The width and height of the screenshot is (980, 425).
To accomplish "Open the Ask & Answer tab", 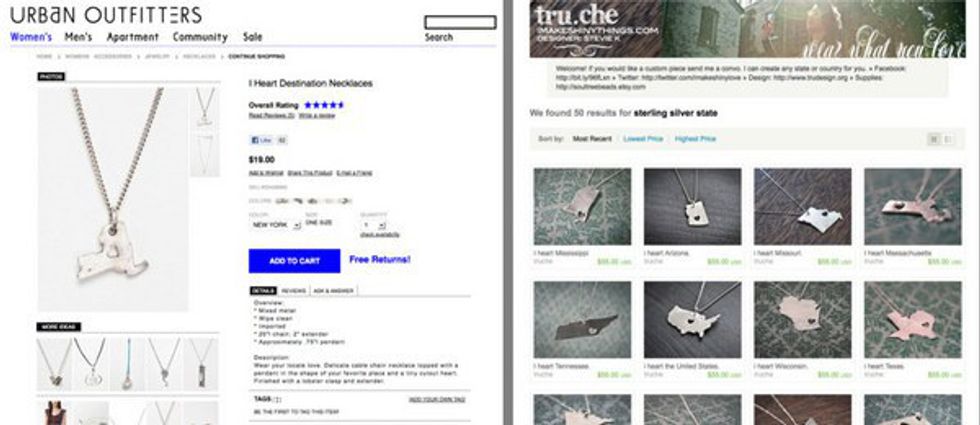I will click(333, 291).
